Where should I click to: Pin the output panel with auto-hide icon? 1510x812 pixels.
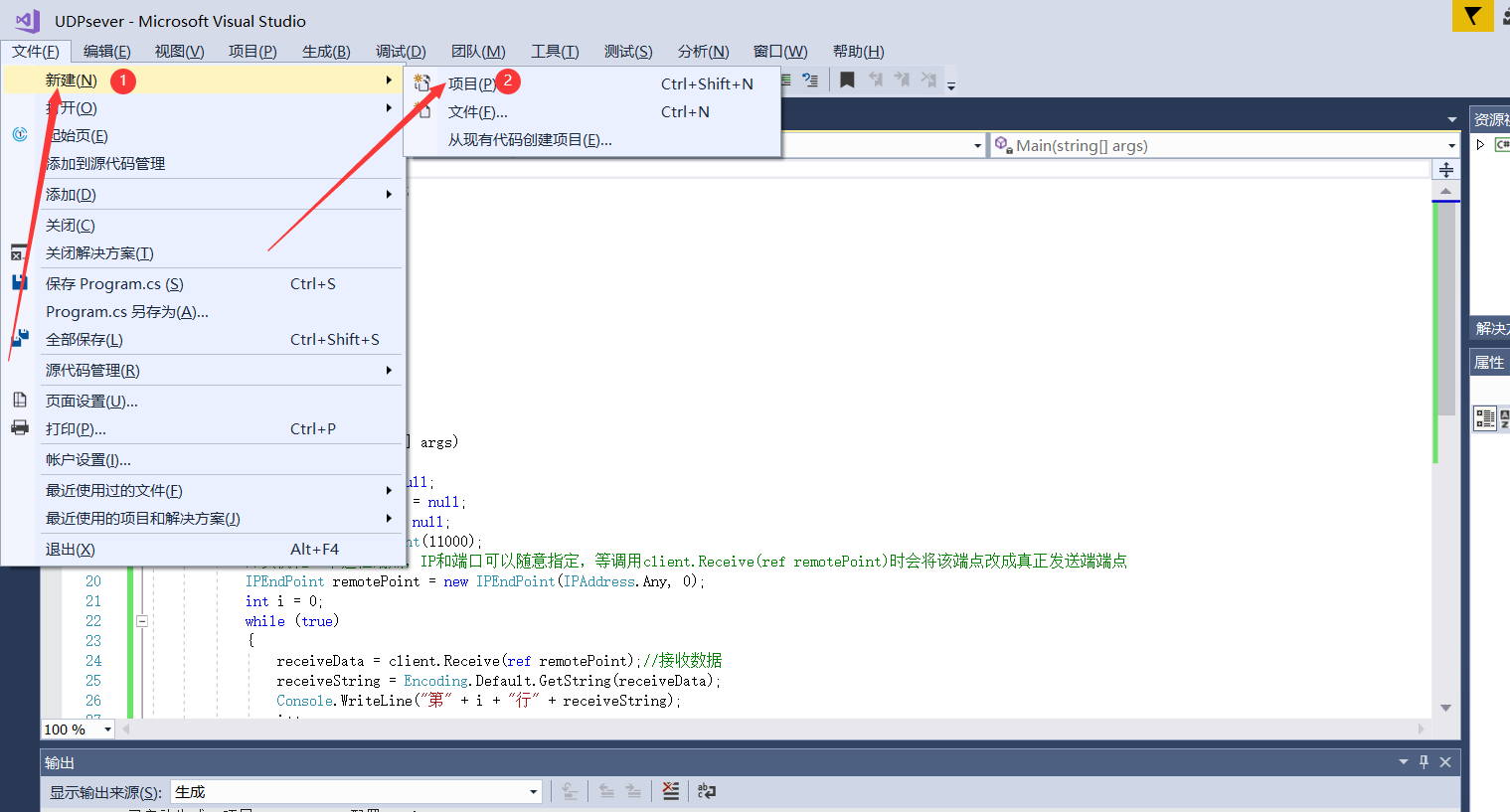point(1424,762)
